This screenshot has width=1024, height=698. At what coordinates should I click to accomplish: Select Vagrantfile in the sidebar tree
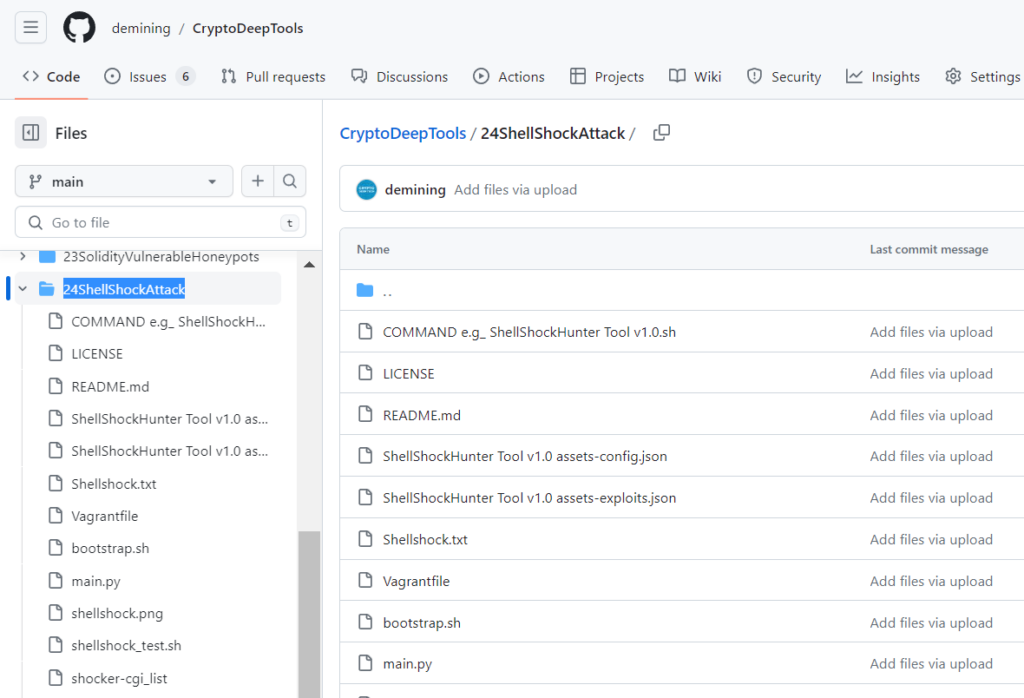click(104, 516)
